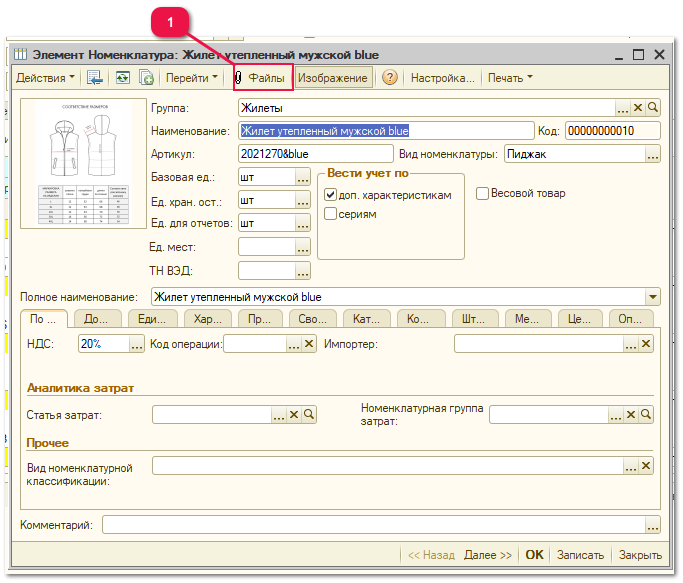
Task: Open the Перейти dropdown menu
Action: coord(192,78)
